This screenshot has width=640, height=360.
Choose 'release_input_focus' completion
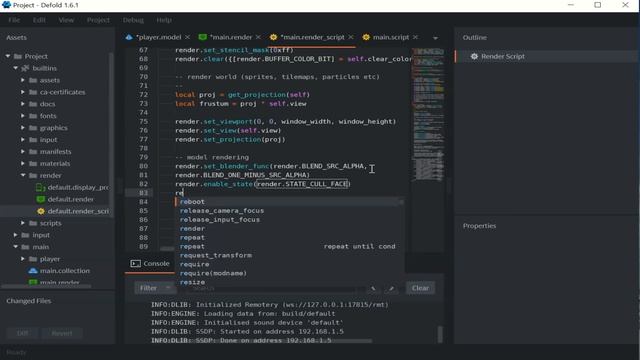click(x=289, y=220)
